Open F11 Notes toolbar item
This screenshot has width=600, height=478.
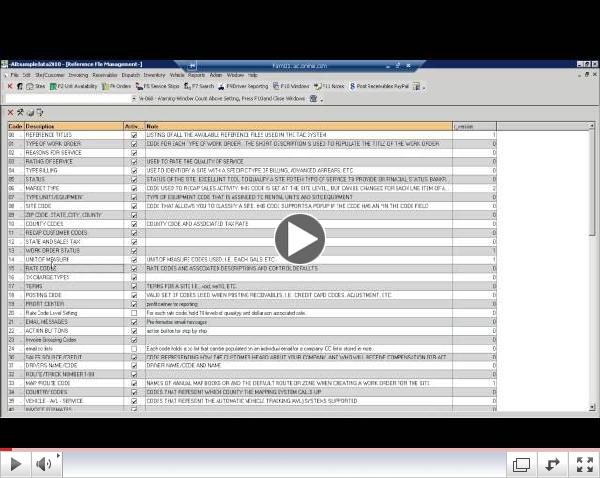pyautogui.click(x=329, y=86)
